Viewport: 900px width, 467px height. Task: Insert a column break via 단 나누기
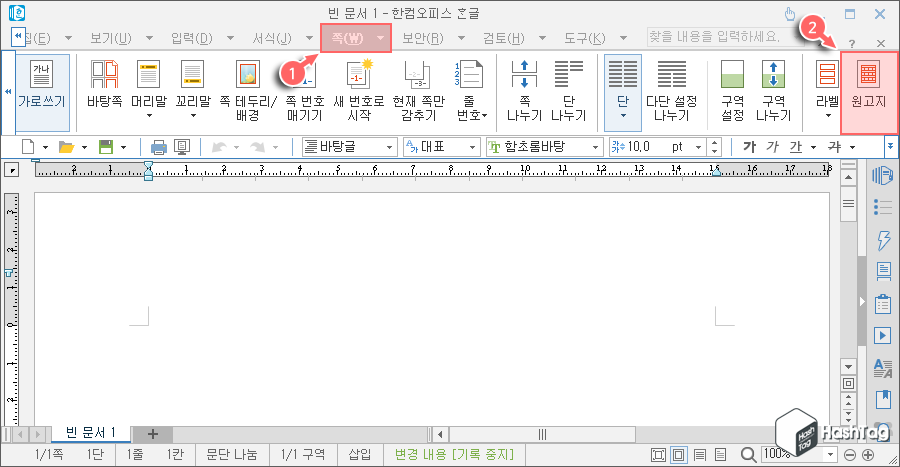[x=568, y=90]
